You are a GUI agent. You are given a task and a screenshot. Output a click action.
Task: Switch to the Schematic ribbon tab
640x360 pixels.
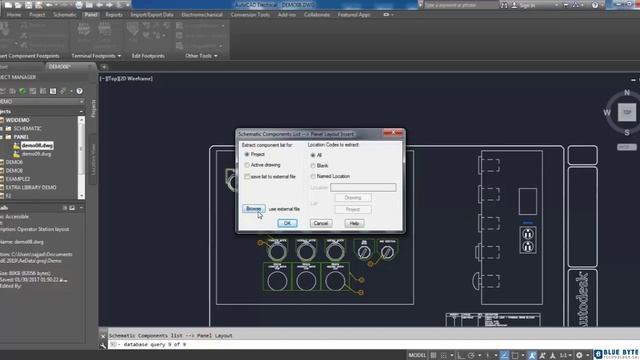(x=64, y=15)
